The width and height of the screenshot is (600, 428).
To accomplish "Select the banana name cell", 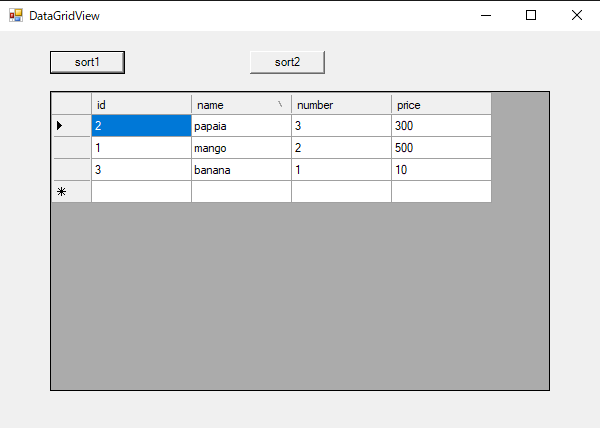I will point(241,169).
